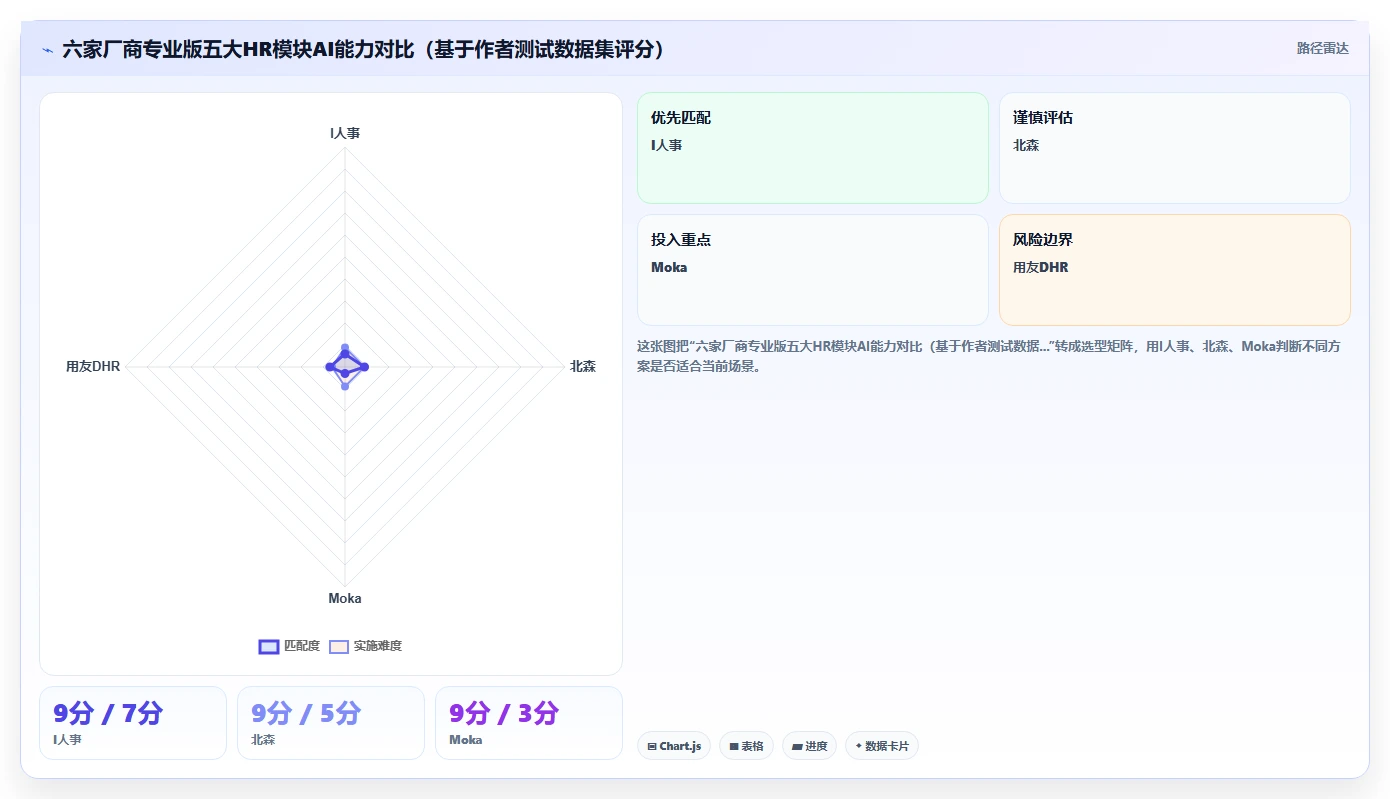Image resolution: width=1390 pixels, height=799 pixels.
Task: Click the 路径雷达 label
Action: (x=1323, y=48)
